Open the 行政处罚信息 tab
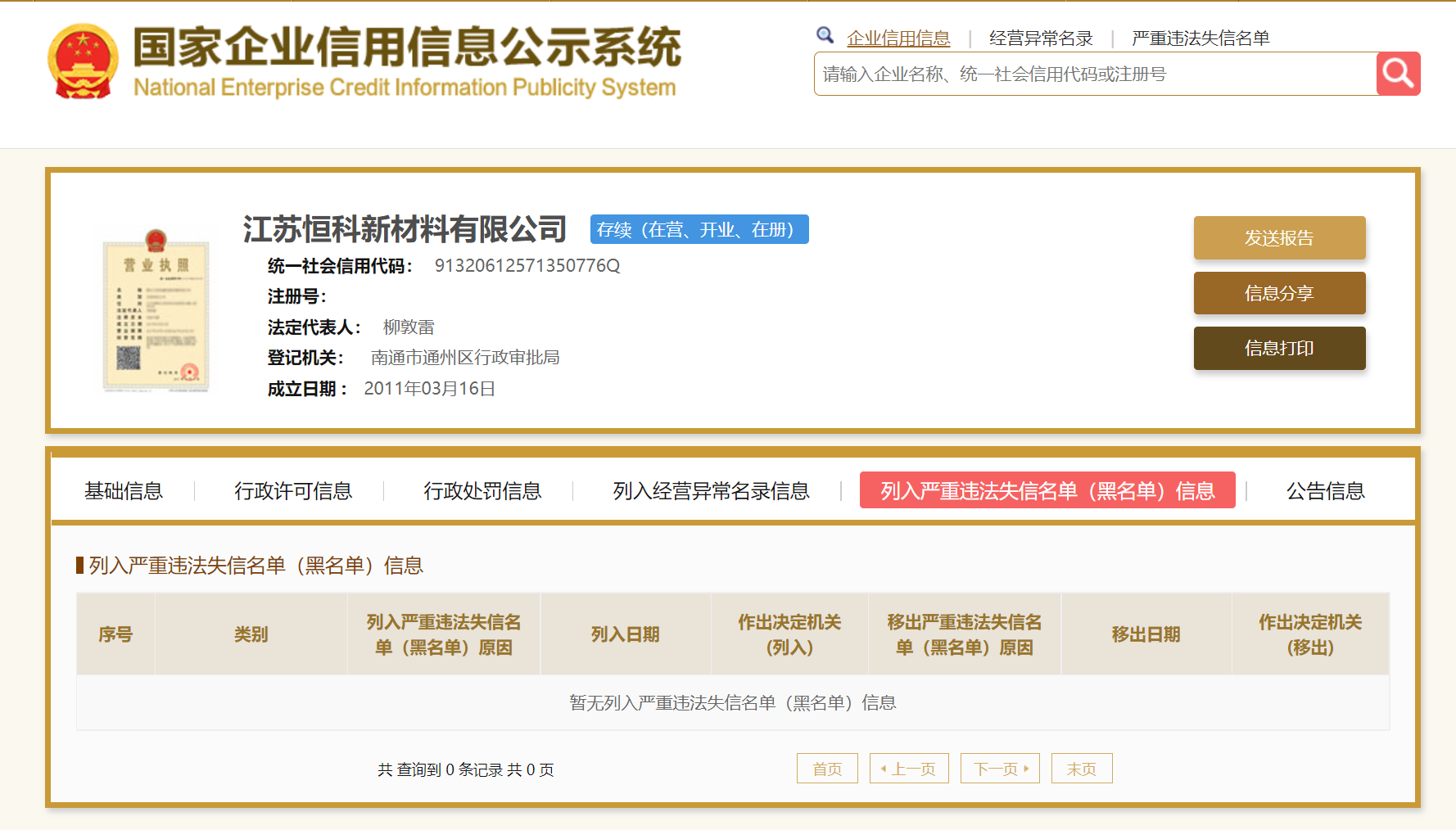This screenshot has width=1456, height=830. point(482,491)
